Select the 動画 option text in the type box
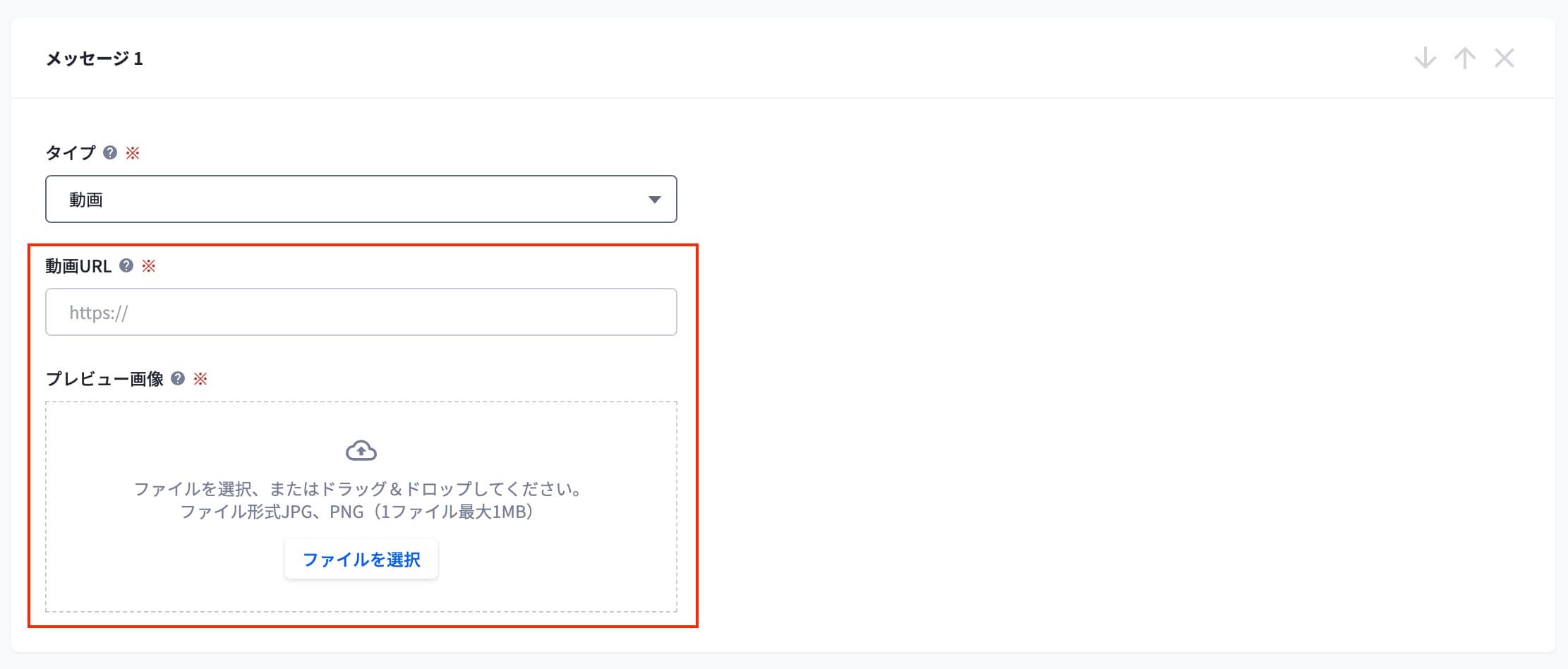The width and height of the screenshot is (1568, 669). 86,199
